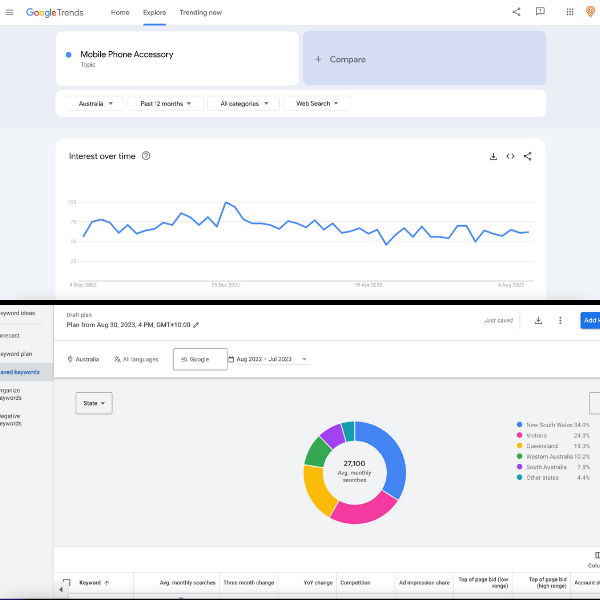Open the Google account avatar
600x600 pixels.
590,12
